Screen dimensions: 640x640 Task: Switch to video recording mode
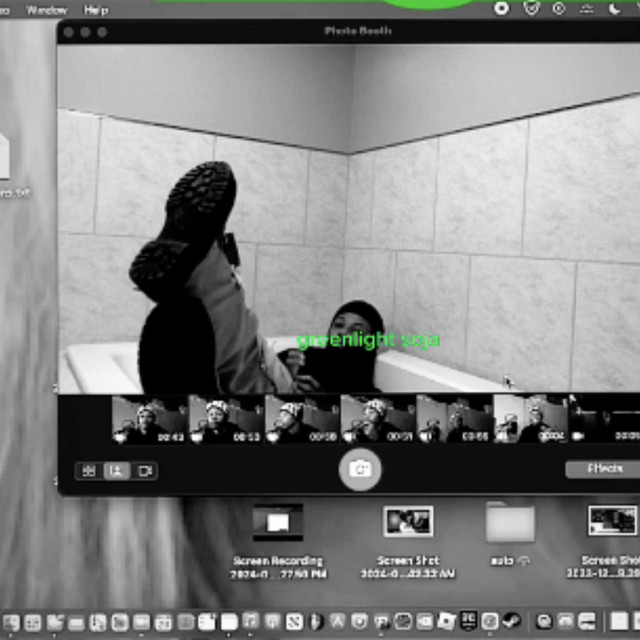(x=145, y=470)
